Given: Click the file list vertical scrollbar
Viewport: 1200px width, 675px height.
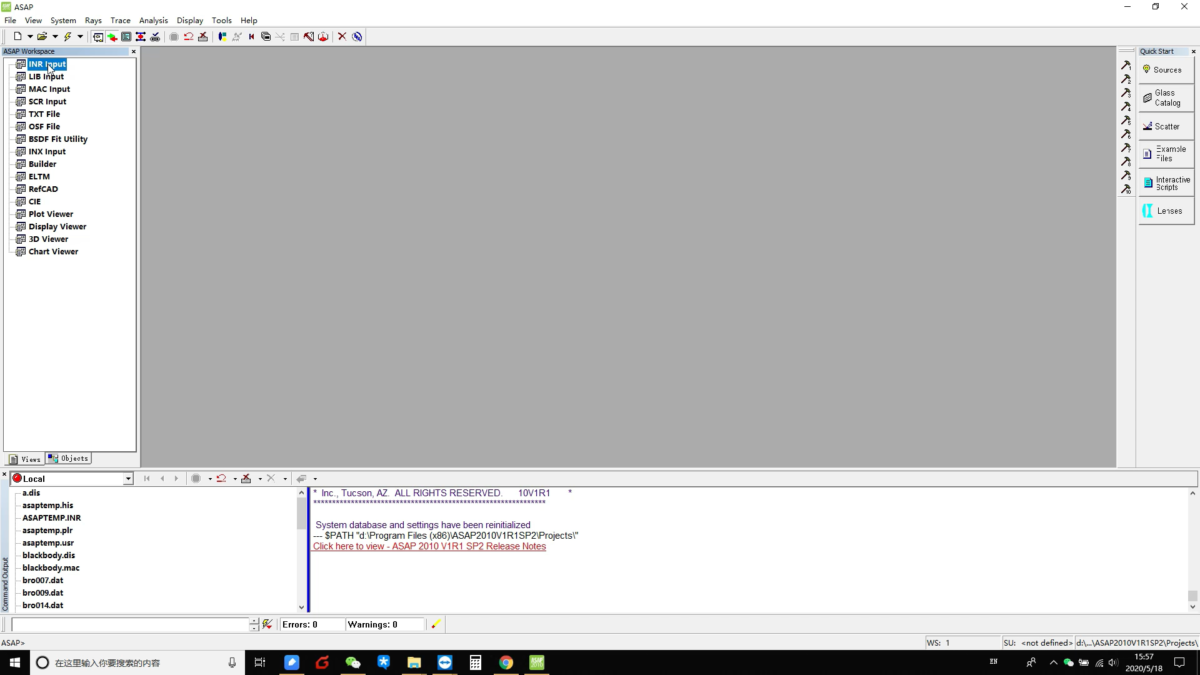Looking at the screenshot, I should point(302,550).
